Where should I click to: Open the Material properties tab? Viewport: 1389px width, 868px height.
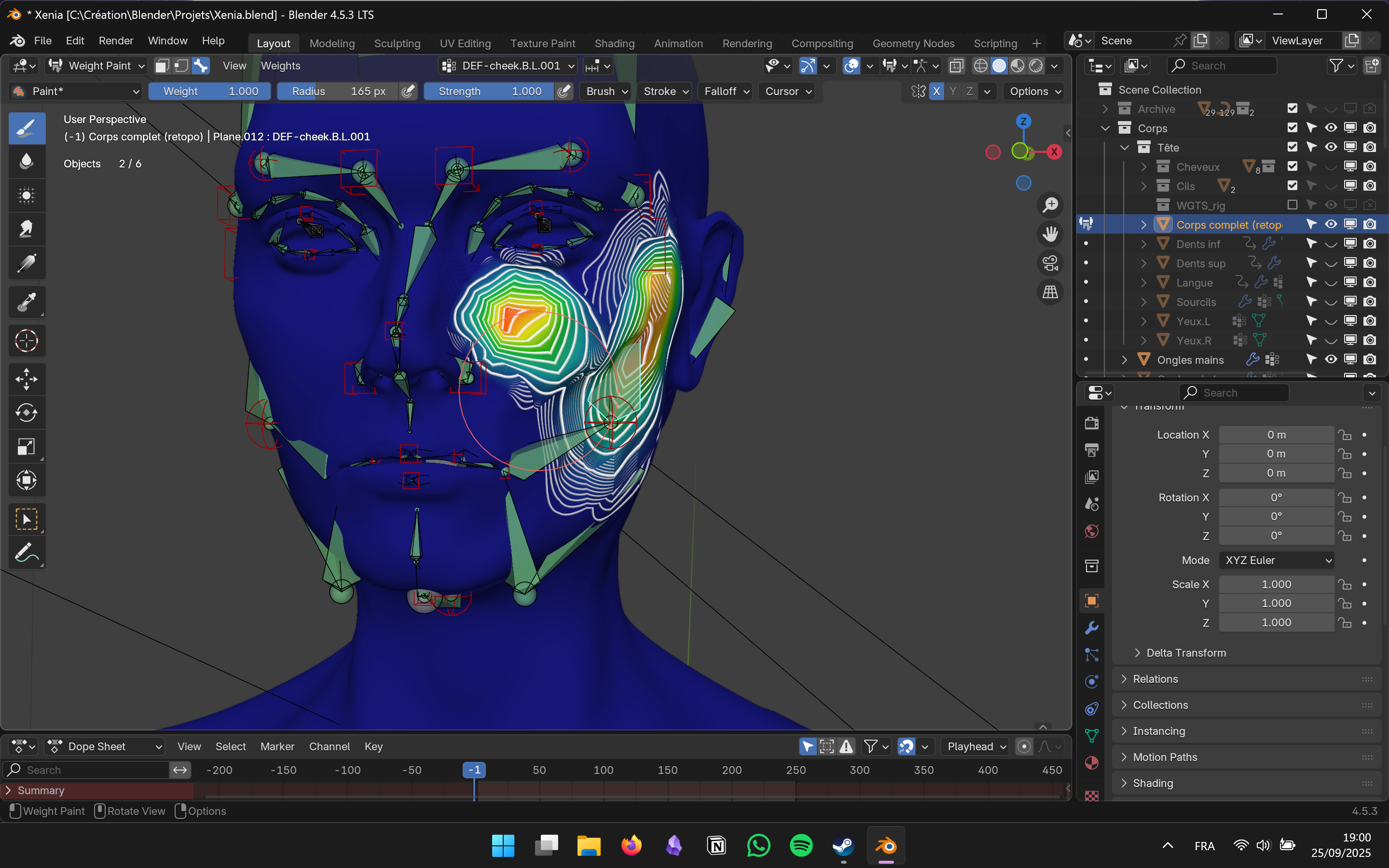(x=1092, y=763)
